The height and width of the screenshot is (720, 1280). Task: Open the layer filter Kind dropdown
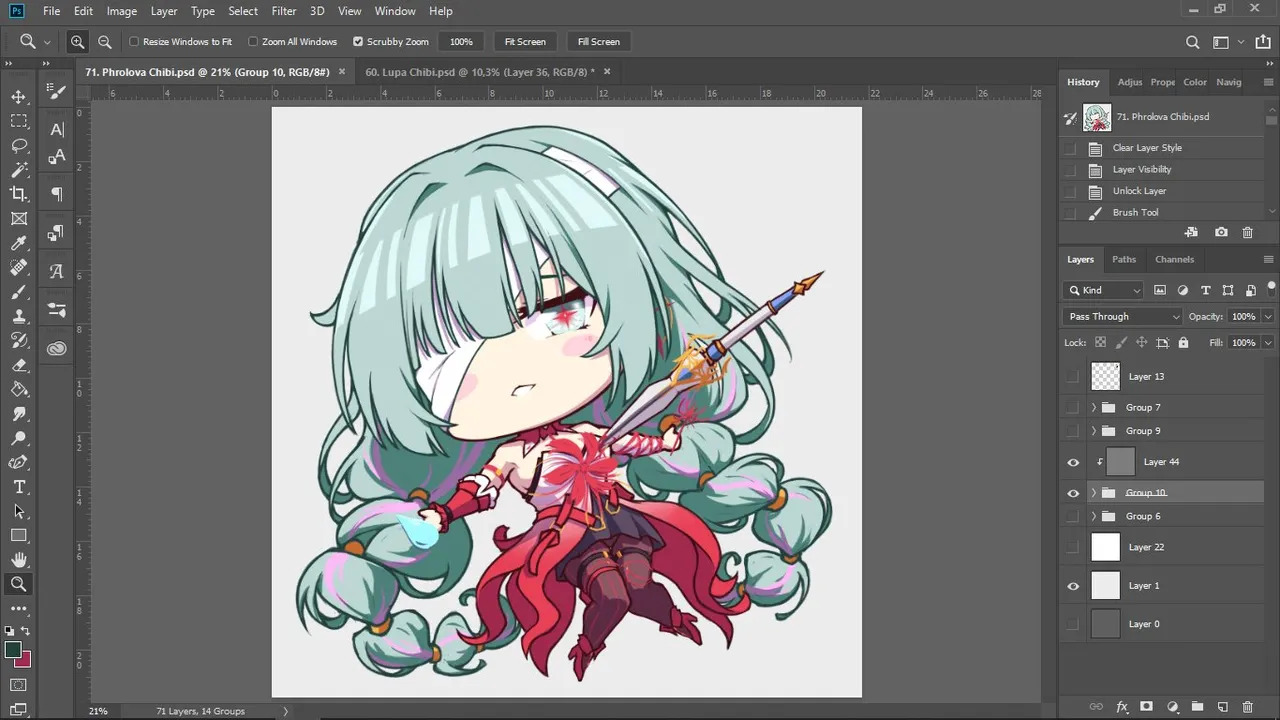[1104, 290]
